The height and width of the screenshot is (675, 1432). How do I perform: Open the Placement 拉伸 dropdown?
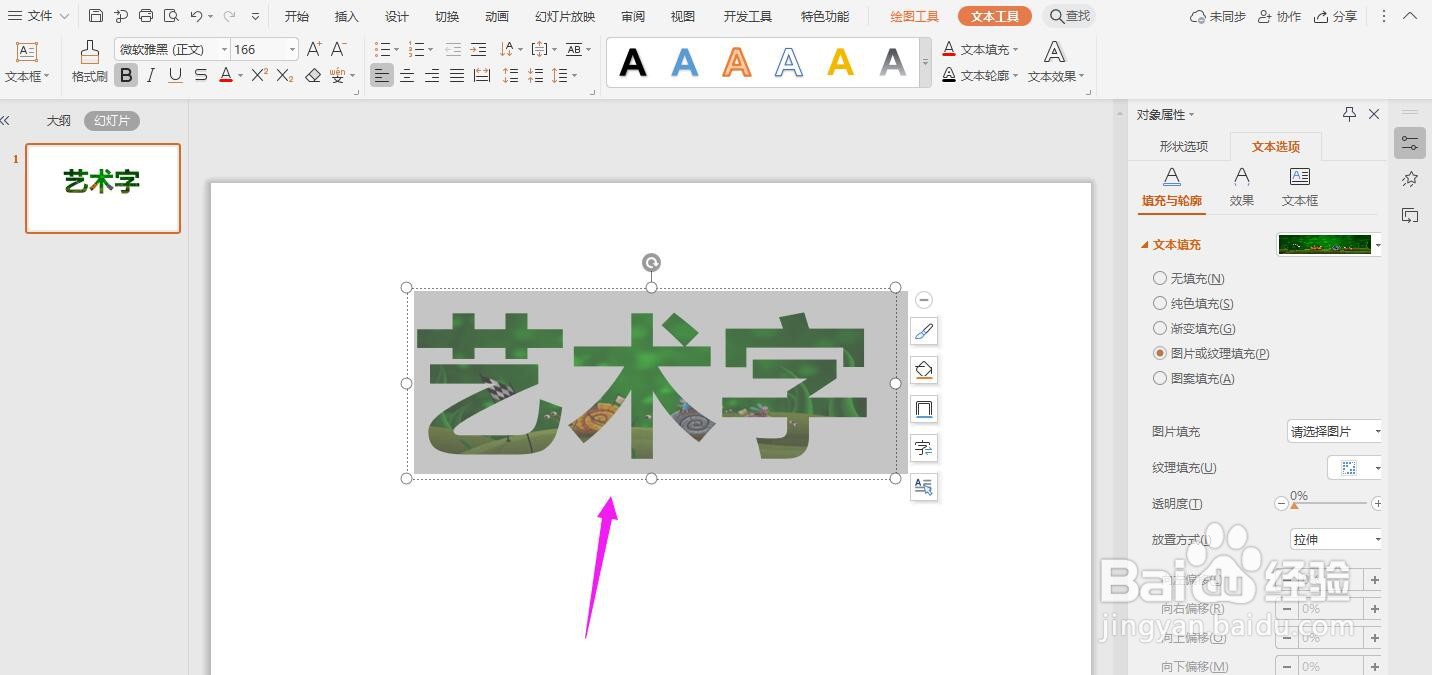(x=1336, y=539)
